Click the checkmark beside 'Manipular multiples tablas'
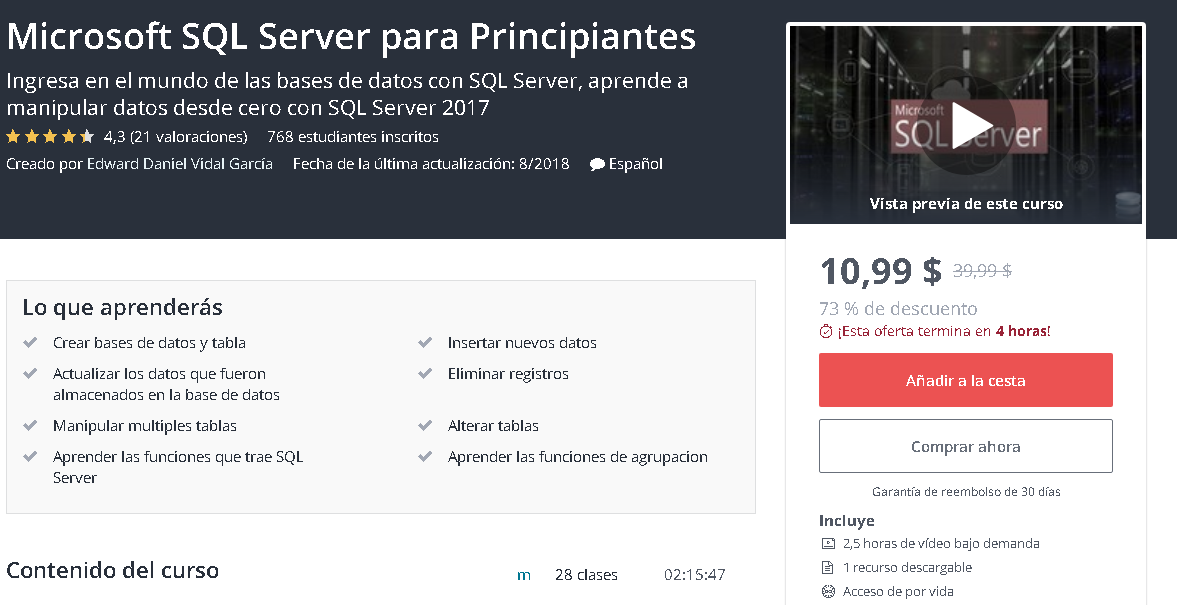This screenshot has width=1177, height=605. tap(30, 425)
